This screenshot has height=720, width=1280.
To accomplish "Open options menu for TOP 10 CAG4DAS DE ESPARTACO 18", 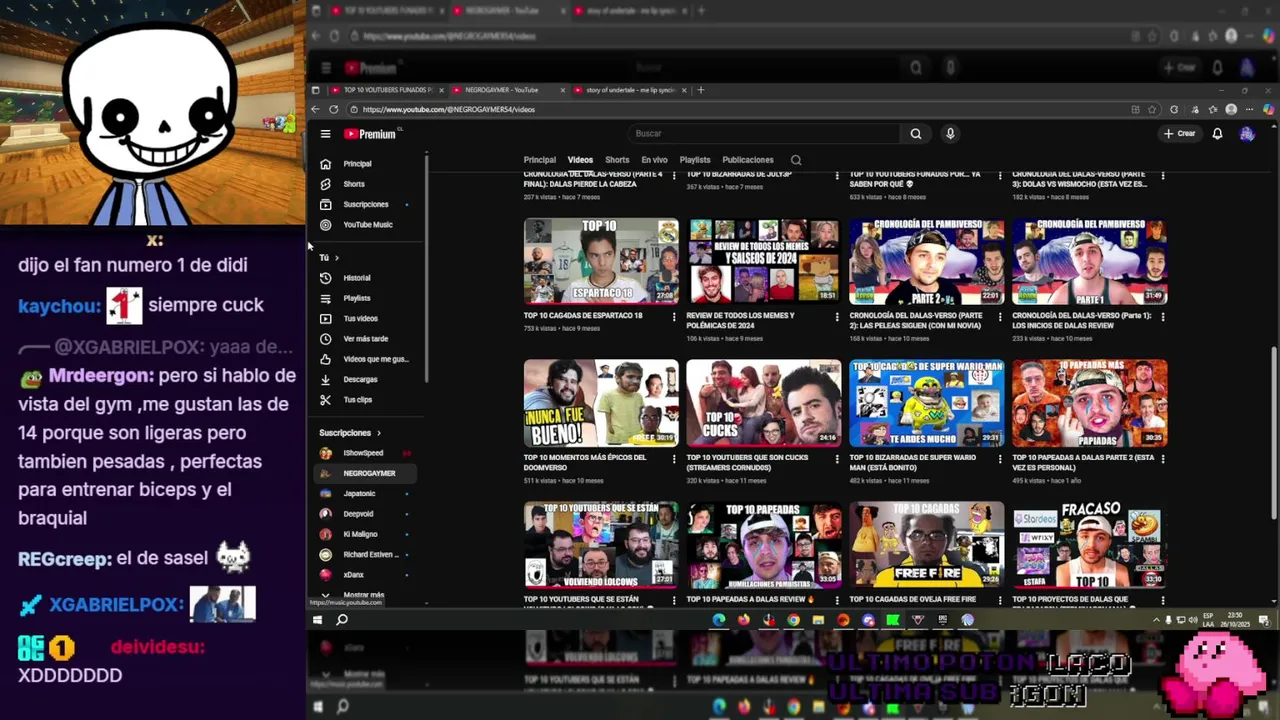I will 675,317.
